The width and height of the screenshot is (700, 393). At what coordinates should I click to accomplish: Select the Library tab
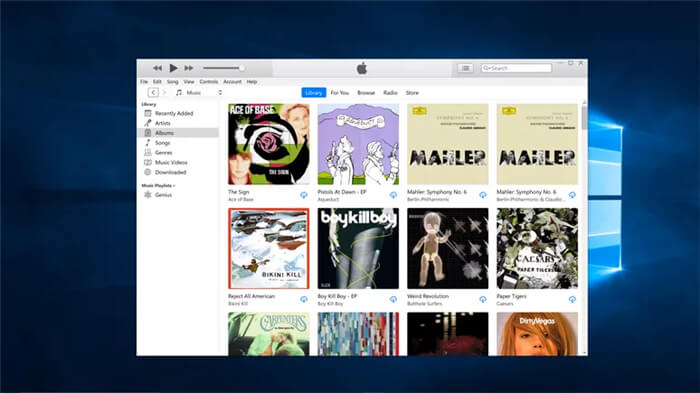314,92
